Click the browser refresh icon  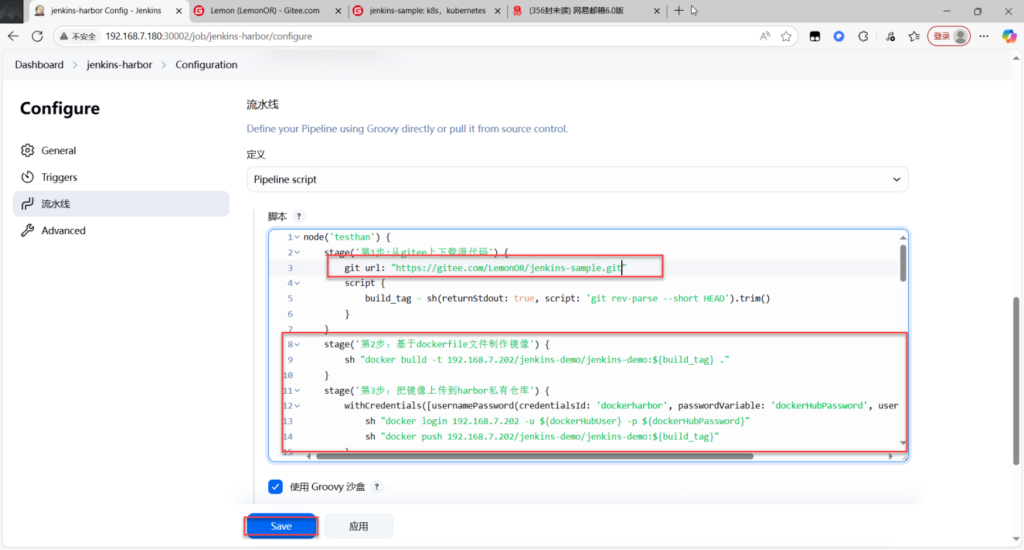[x=38, y=36]
